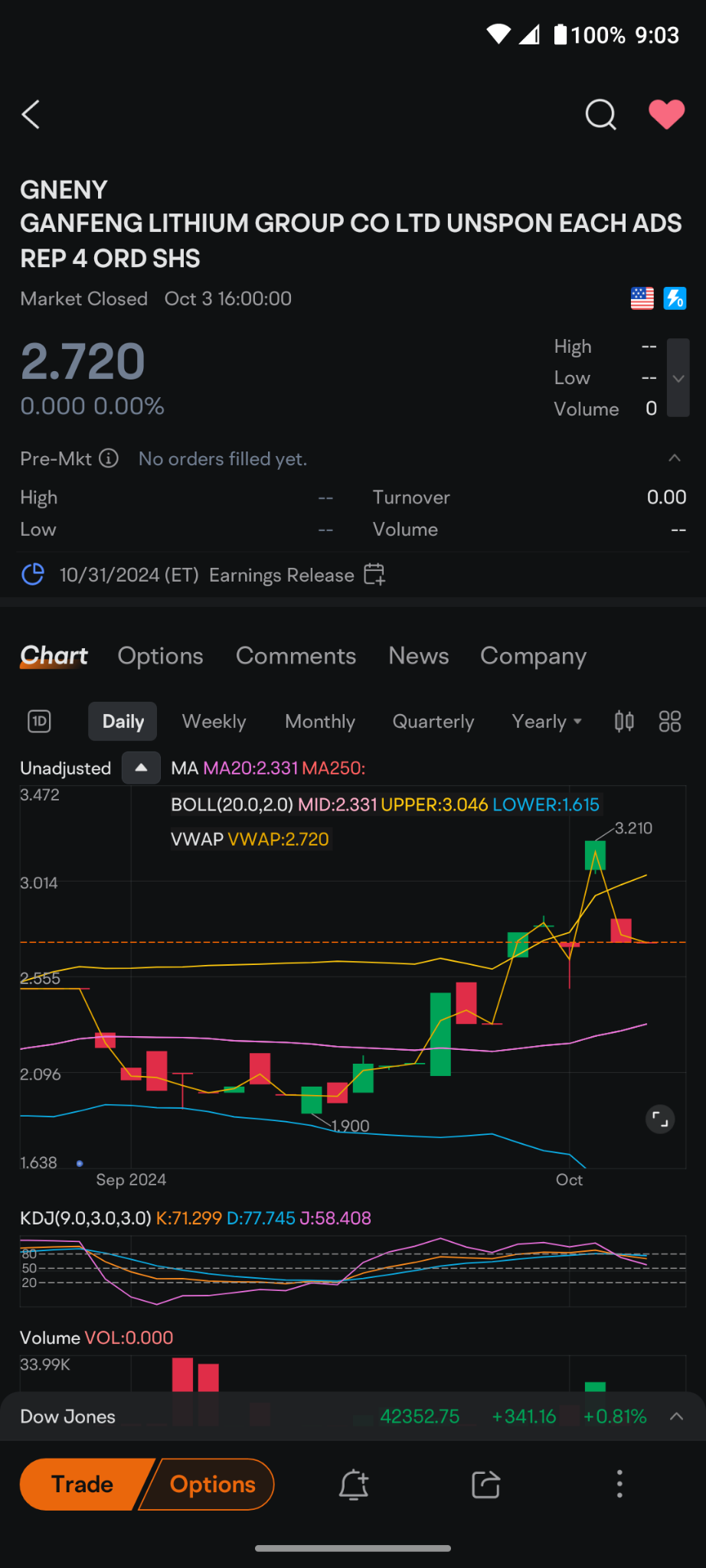The width and height of the screenshot is (706, 1568).
Task: Tap the orange Trade button
Action: [x=83, y=1485]
